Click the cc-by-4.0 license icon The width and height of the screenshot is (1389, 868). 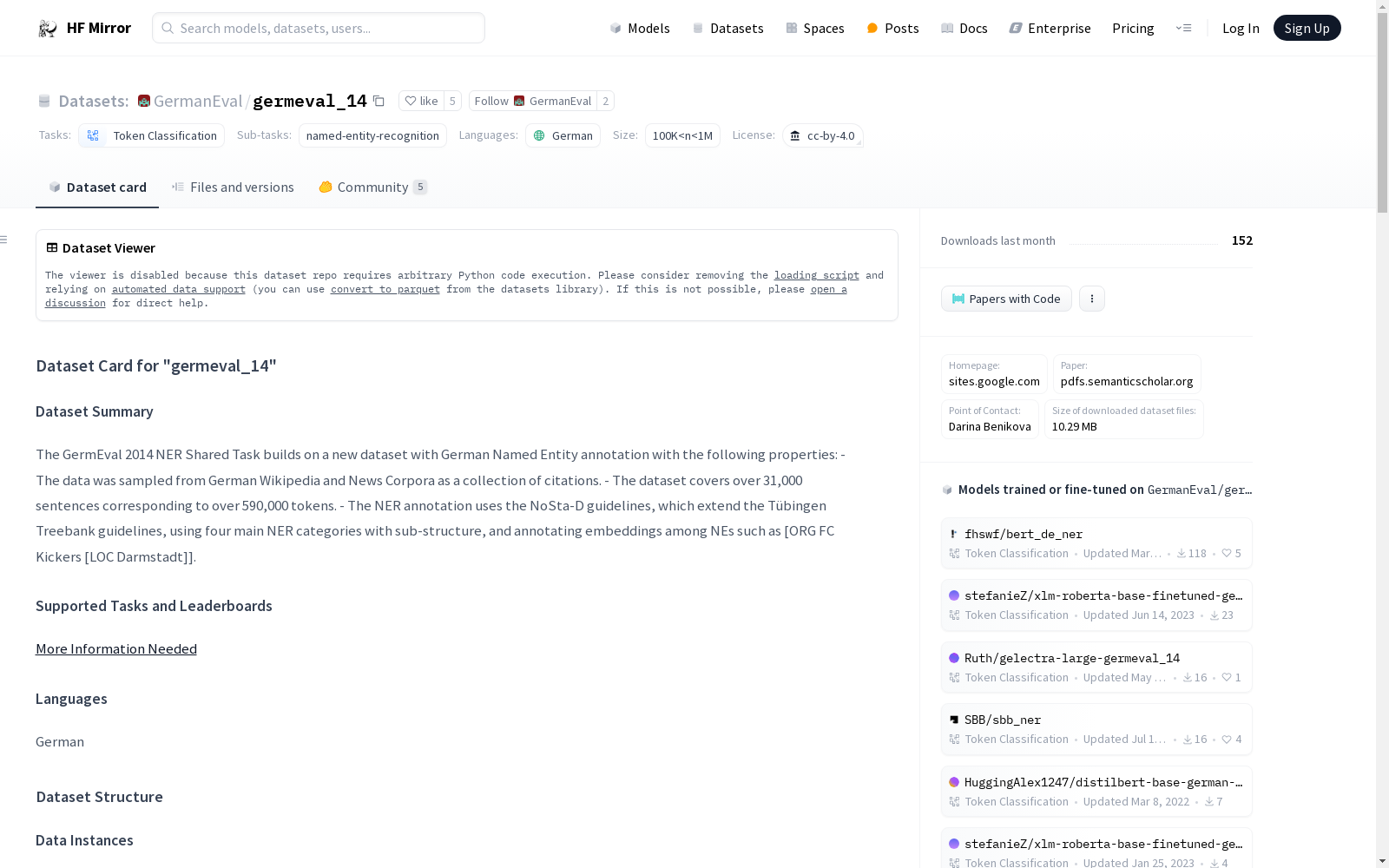(795, 135)
